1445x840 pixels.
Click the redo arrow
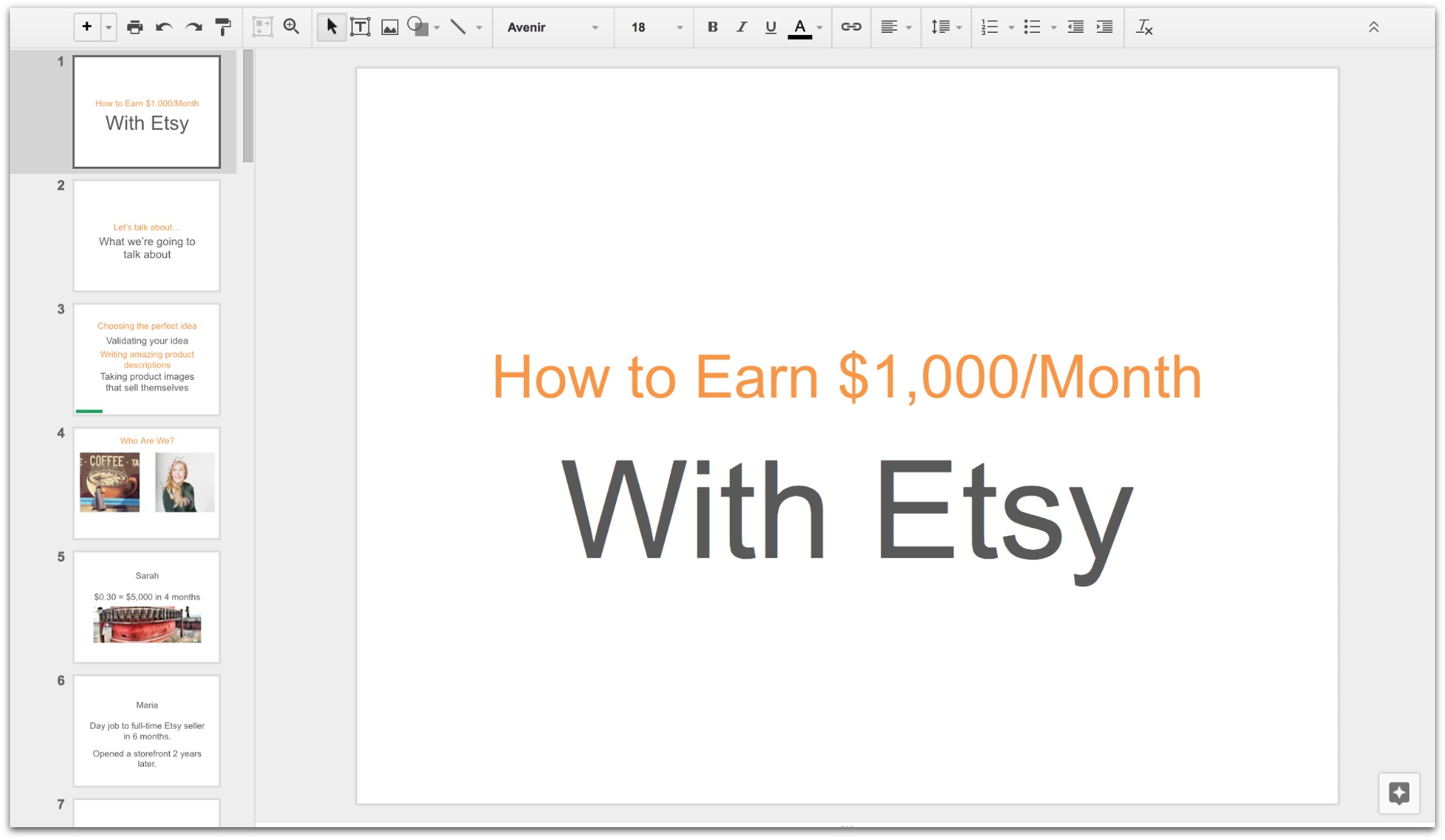(194, 27)
